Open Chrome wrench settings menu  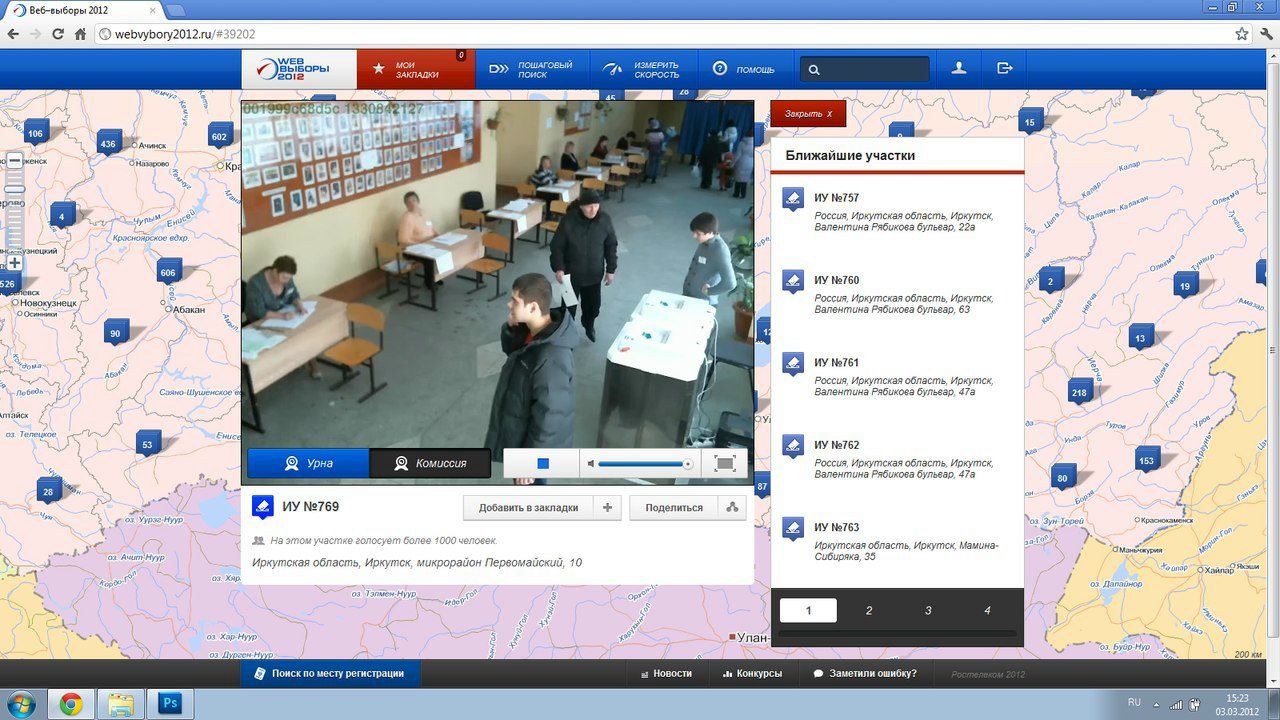1264,33
